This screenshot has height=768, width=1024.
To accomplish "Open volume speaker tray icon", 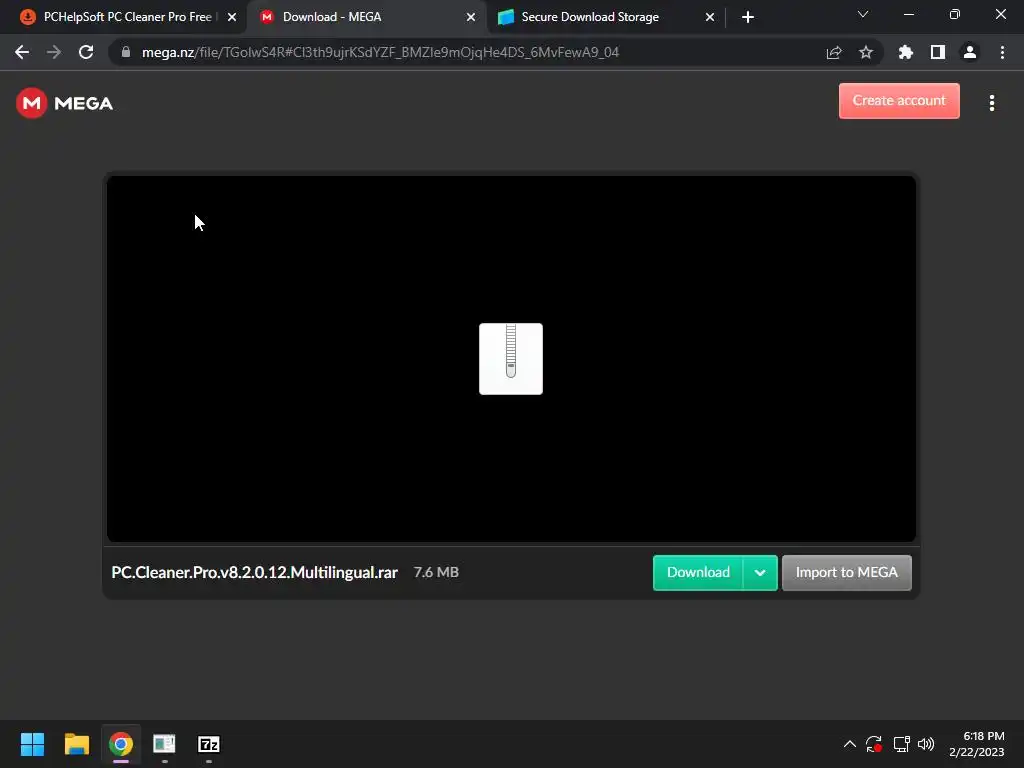I will [x=926, y=744].
